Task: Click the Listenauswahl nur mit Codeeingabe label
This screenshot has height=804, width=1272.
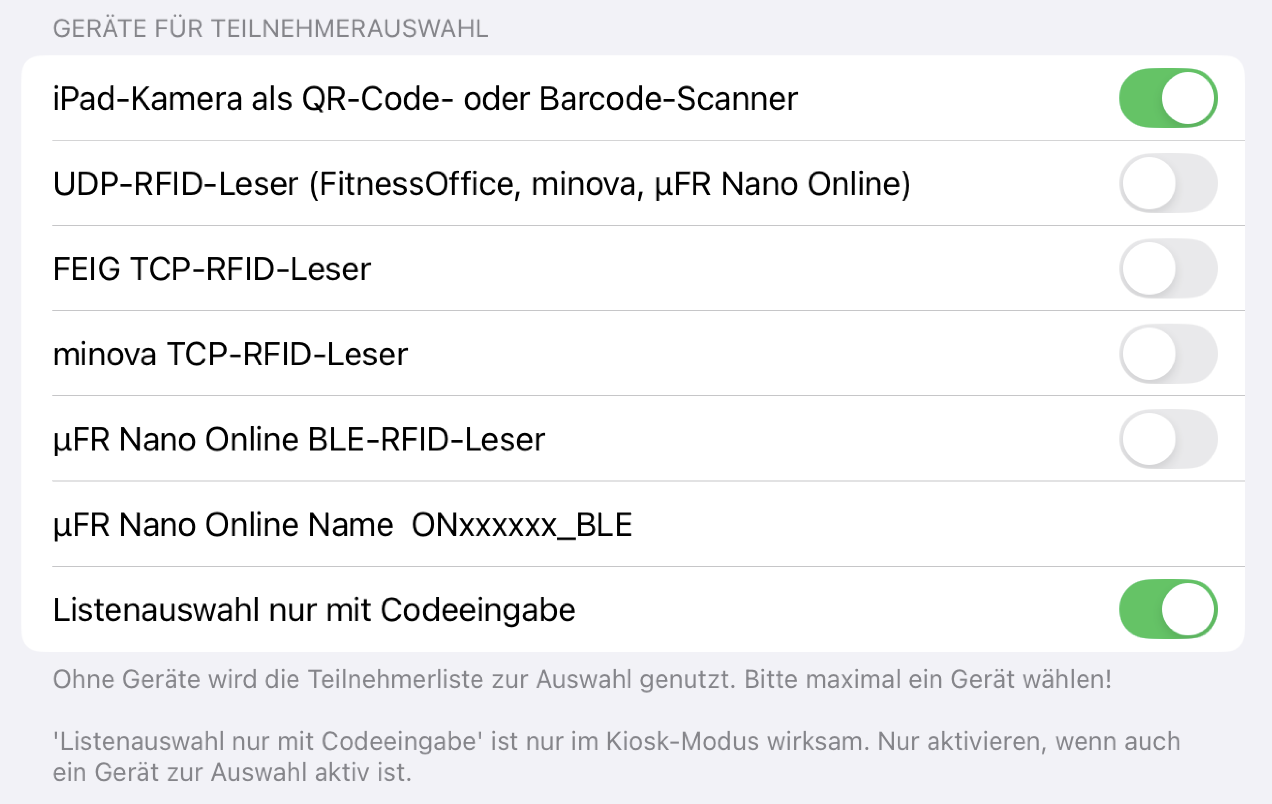Action: [314, 609]
